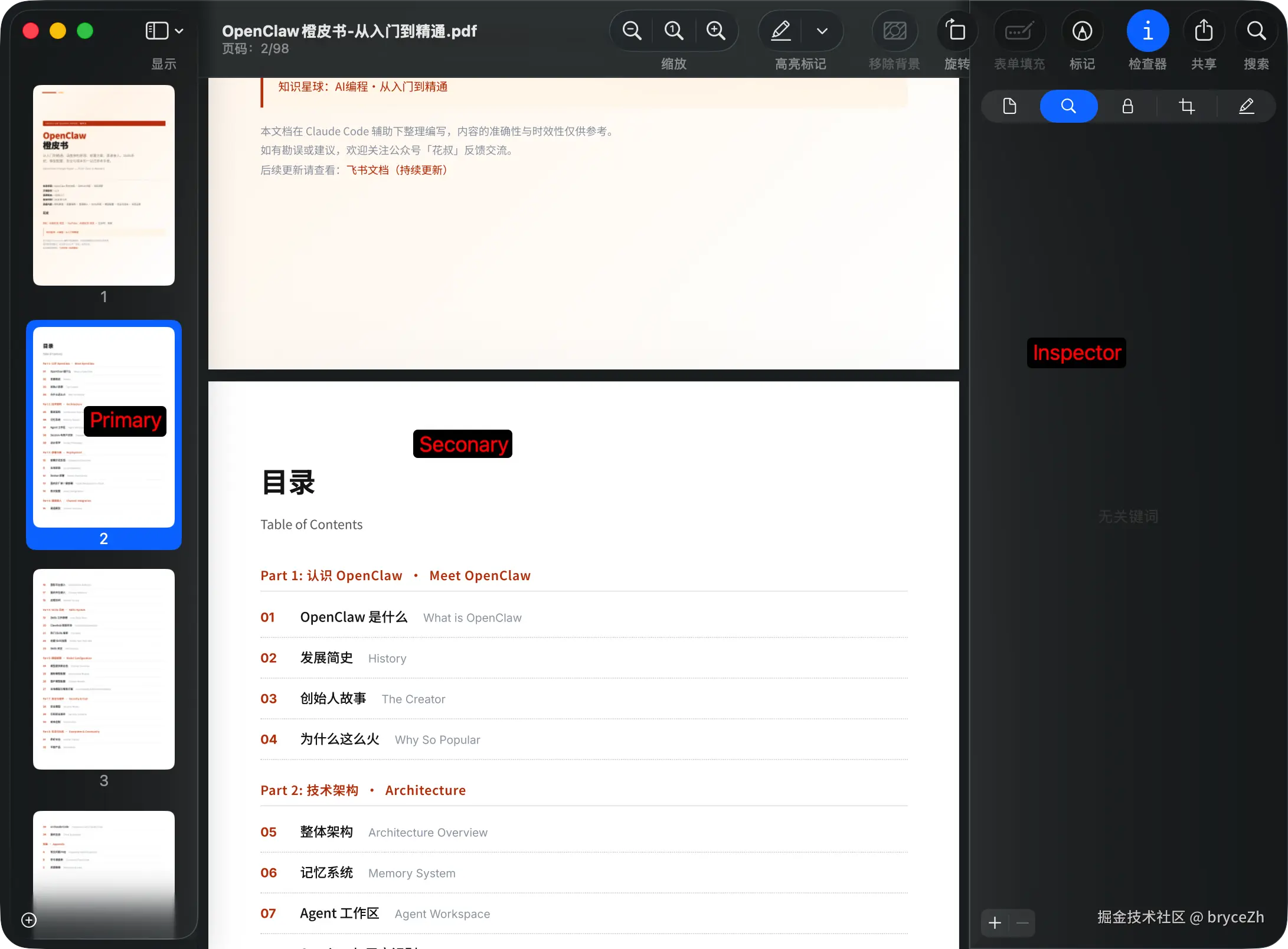
Task: Close the window with the red button
Action: pos(31,31)
